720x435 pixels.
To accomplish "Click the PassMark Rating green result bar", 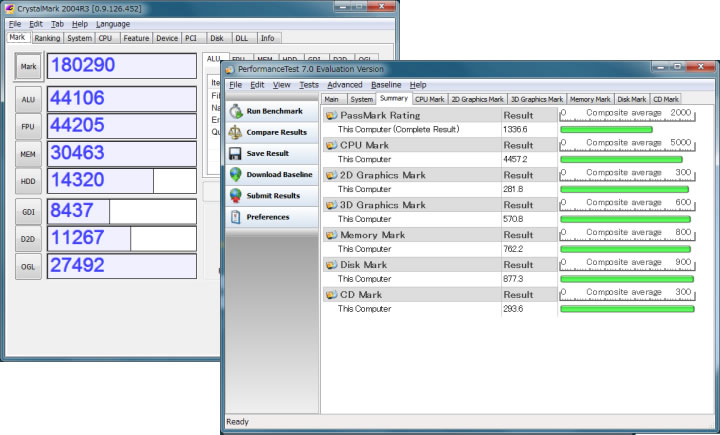I will (x=606, y=130).
